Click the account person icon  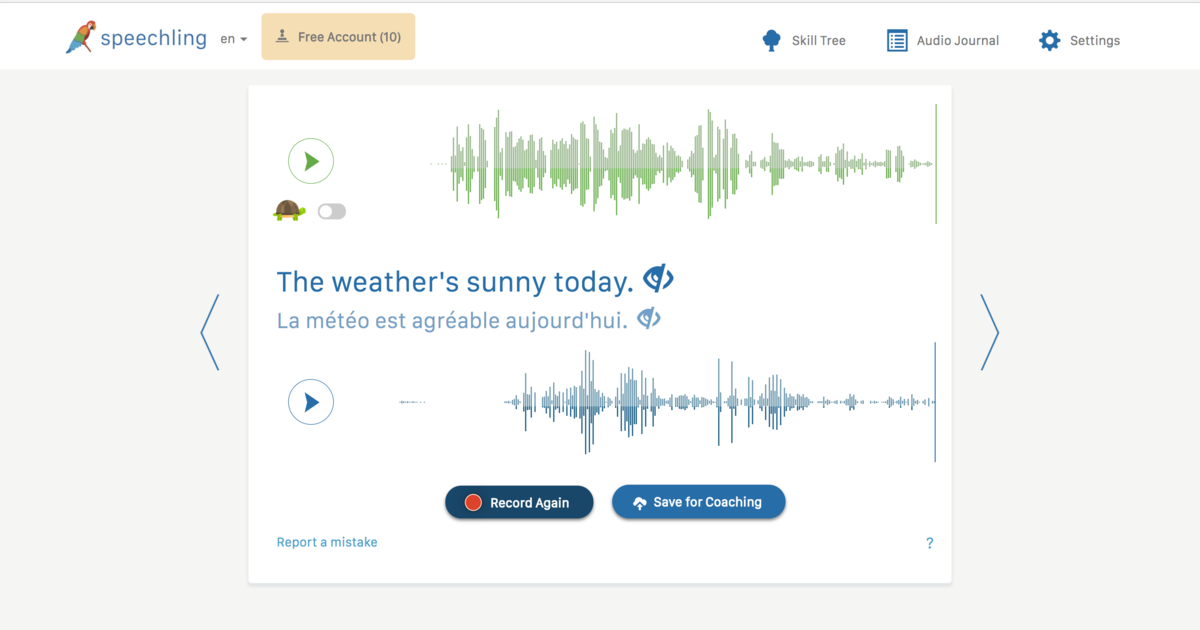click(282, 36)
